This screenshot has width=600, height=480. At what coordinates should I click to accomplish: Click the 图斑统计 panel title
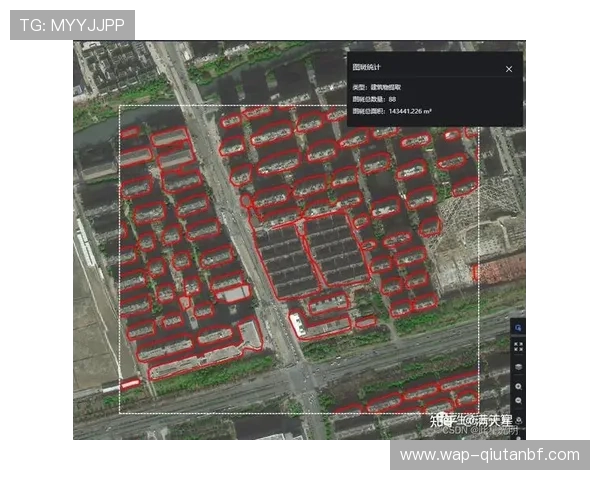(x=366, y=68)
